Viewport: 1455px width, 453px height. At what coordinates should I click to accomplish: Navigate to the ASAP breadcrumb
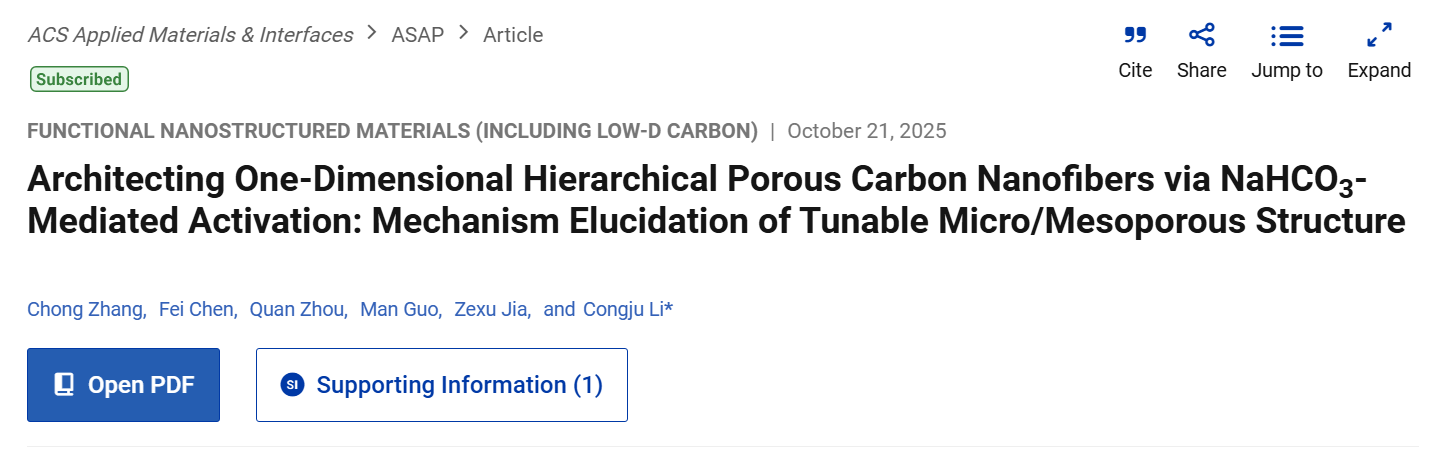[417, 35]
